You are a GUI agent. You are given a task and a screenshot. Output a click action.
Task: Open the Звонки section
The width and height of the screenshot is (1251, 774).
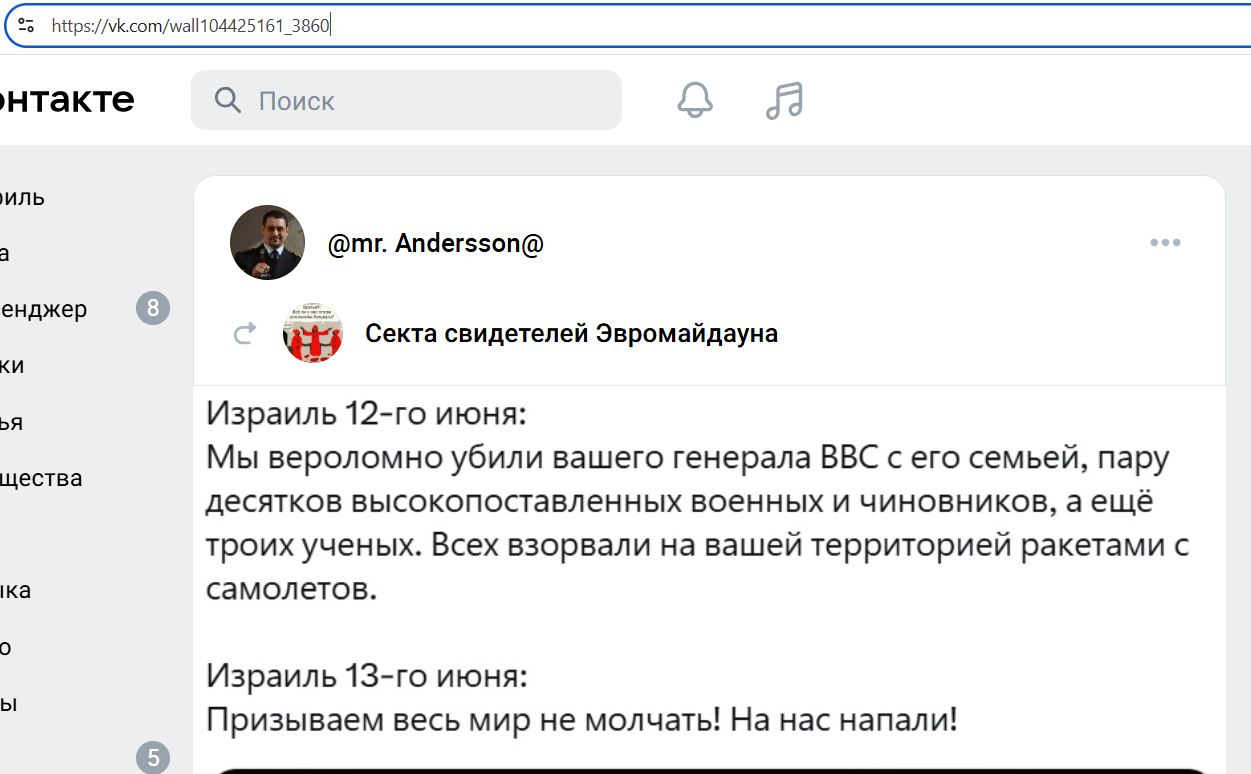[x=20, y=365]
